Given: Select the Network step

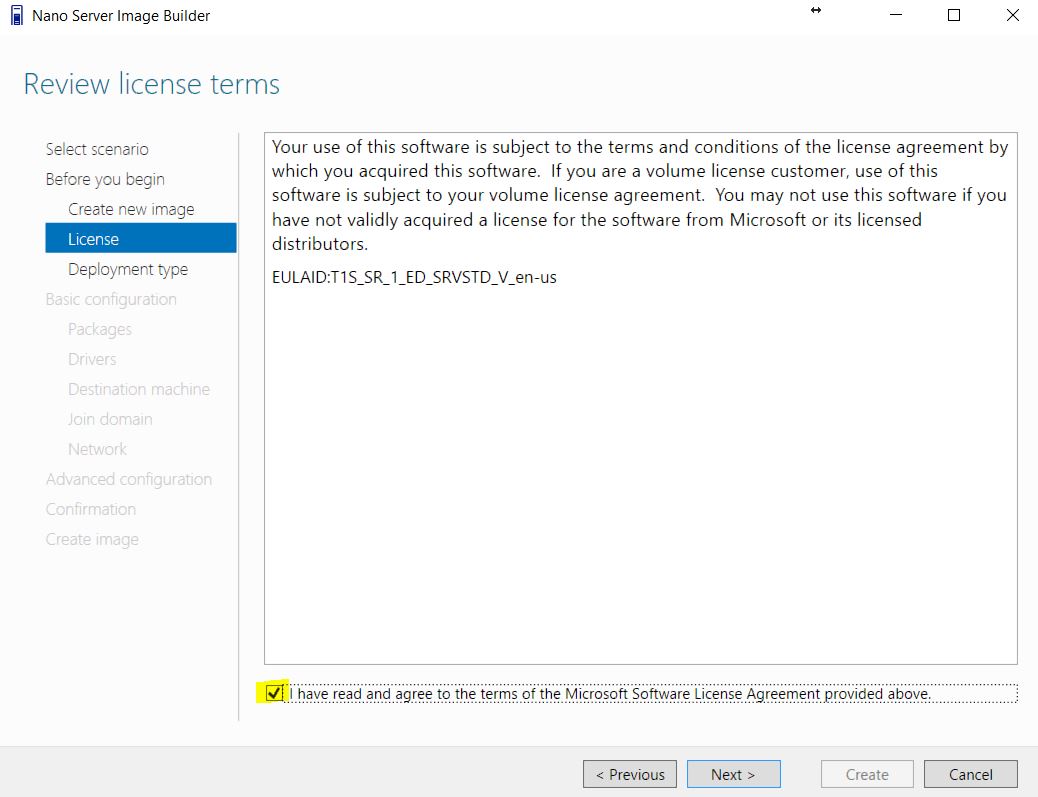Looking at the screenshot, I should pos(97,449).
